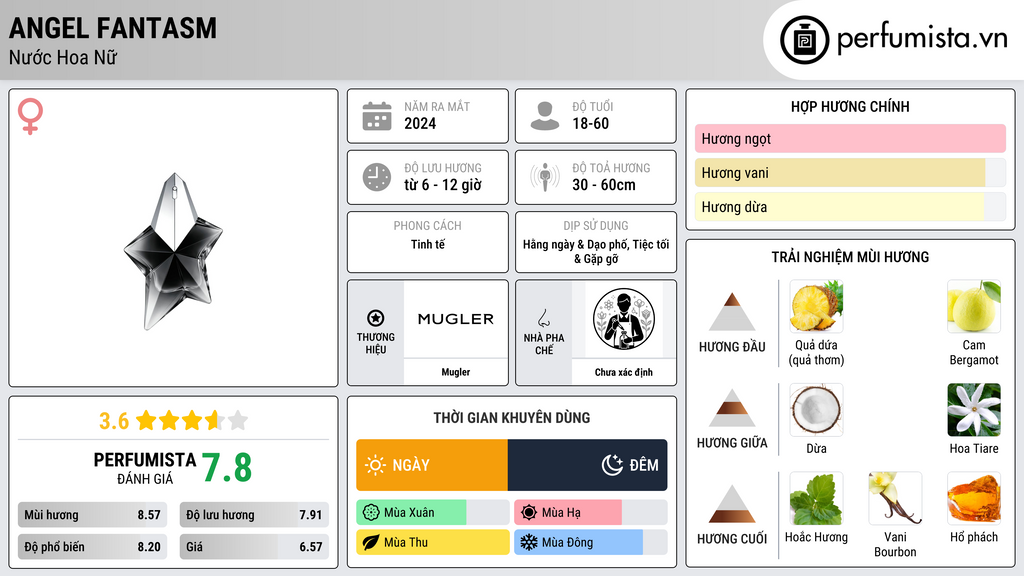Click the Mugler caption under the logo

pos(456,372)
